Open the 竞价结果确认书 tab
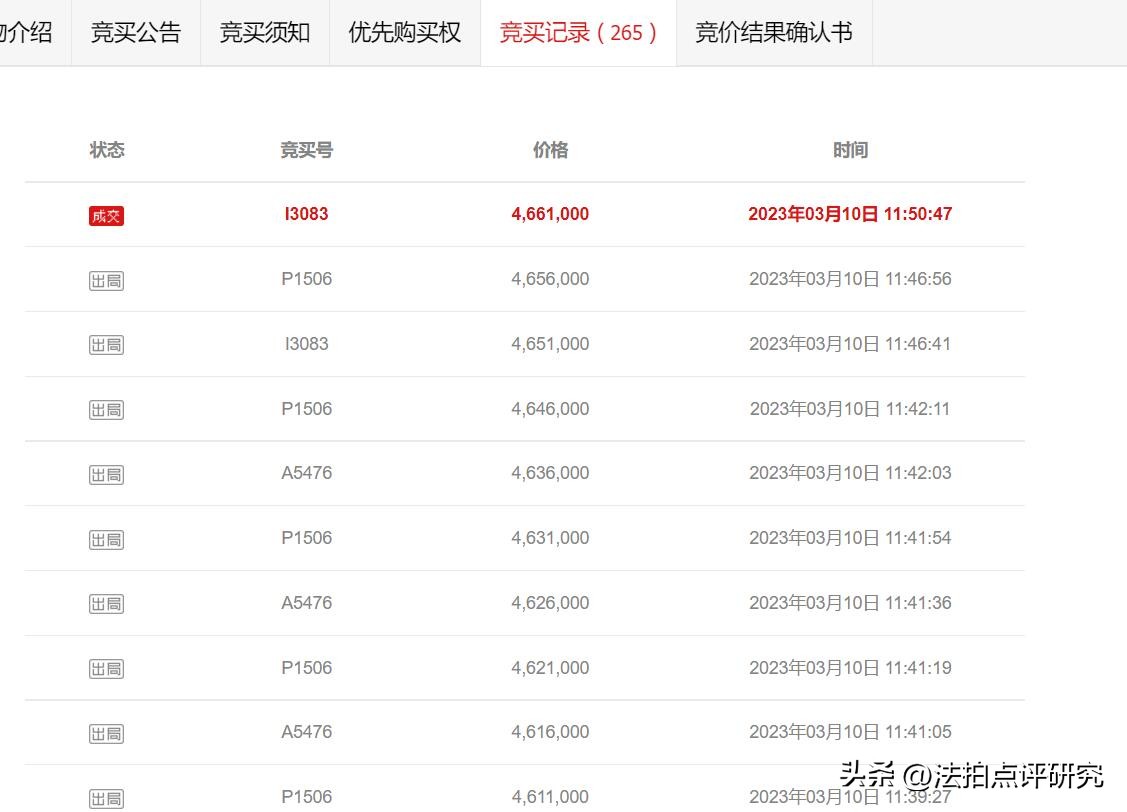 click(774, 32)
